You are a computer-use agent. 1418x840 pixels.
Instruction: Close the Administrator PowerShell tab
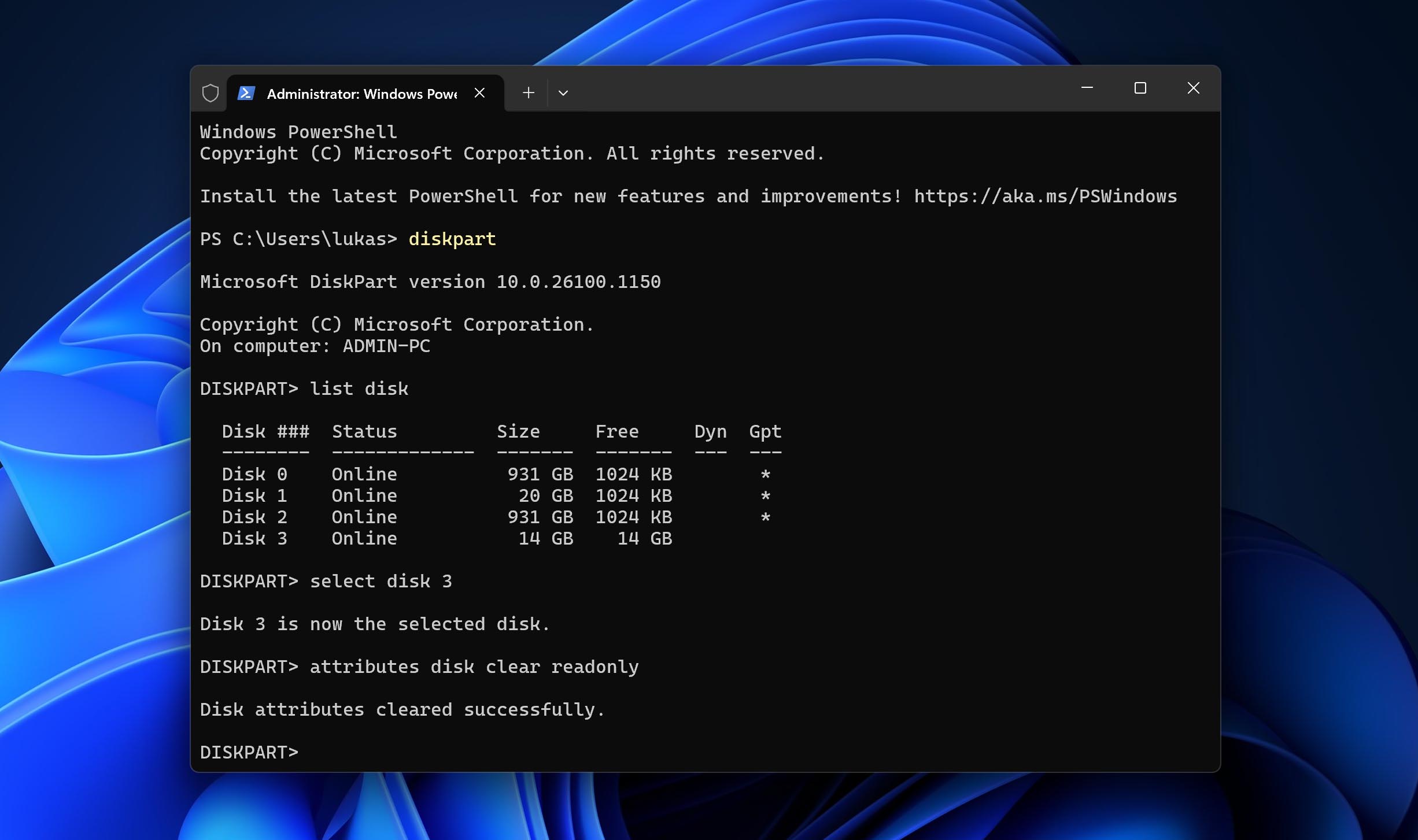479,93
